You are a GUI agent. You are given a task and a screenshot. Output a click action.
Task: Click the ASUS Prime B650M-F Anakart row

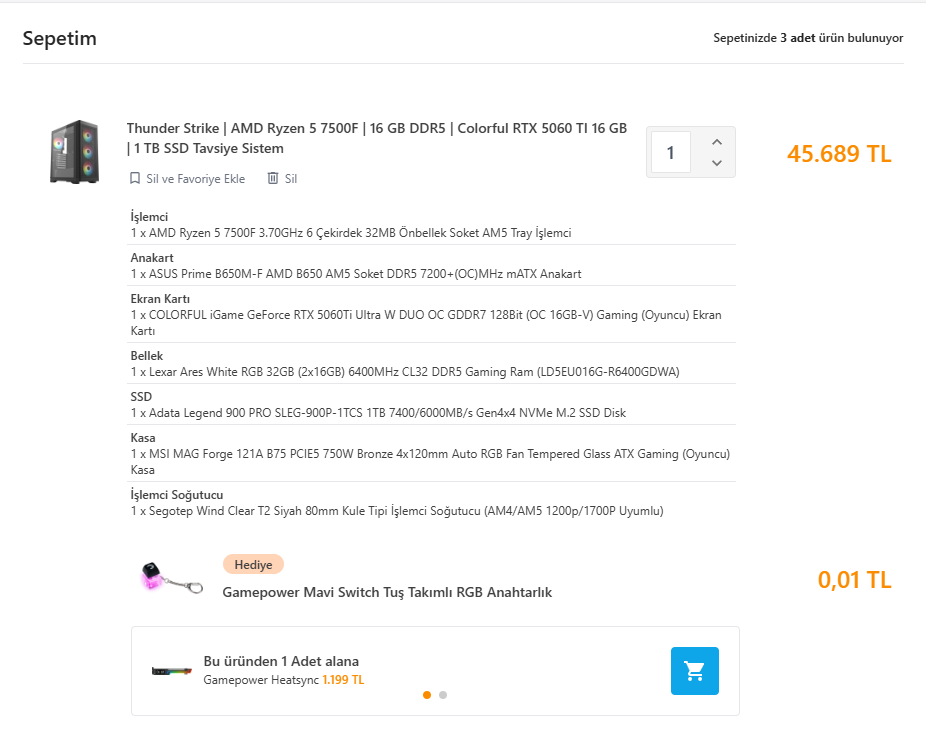[433, 266]
